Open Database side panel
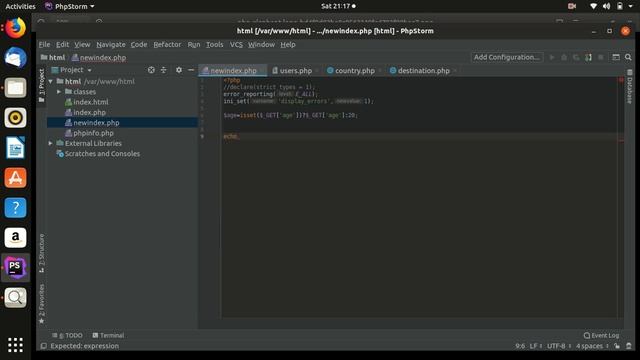Screen dimensions: 640x360 coord(629,87)
